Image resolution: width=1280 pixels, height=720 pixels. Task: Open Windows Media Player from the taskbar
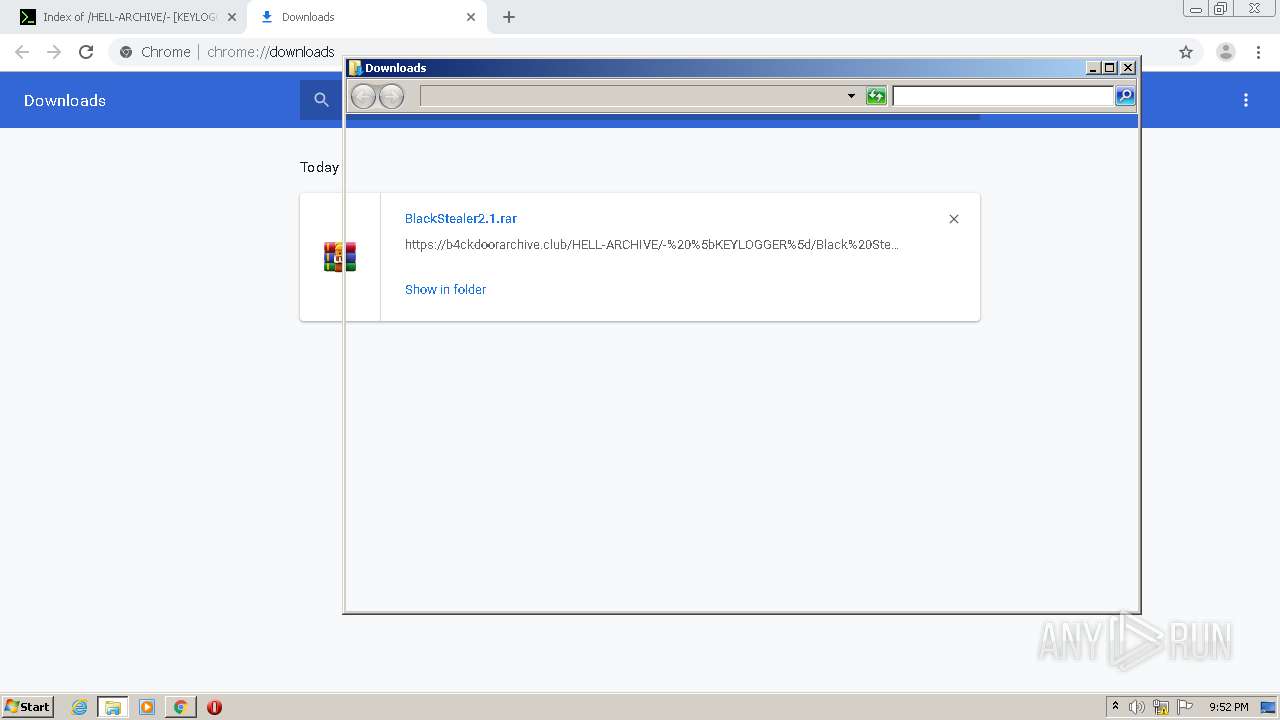(x=147, y=707)
